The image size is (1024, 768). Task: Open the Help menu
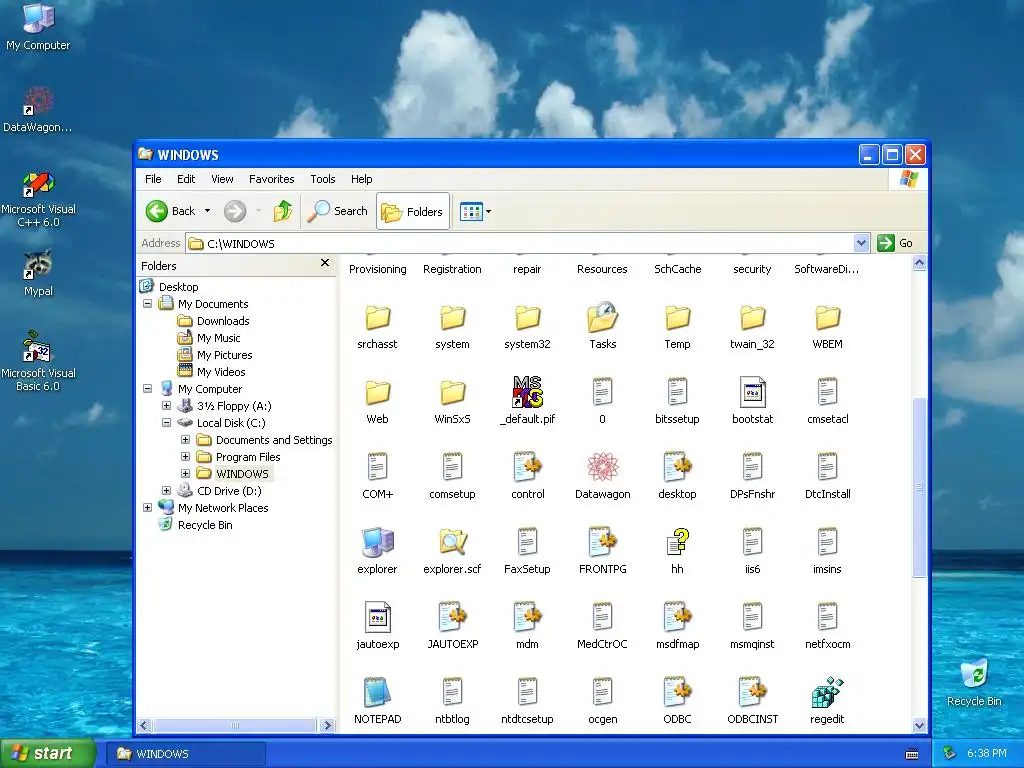pyautogui.click(x=361, y=179)
